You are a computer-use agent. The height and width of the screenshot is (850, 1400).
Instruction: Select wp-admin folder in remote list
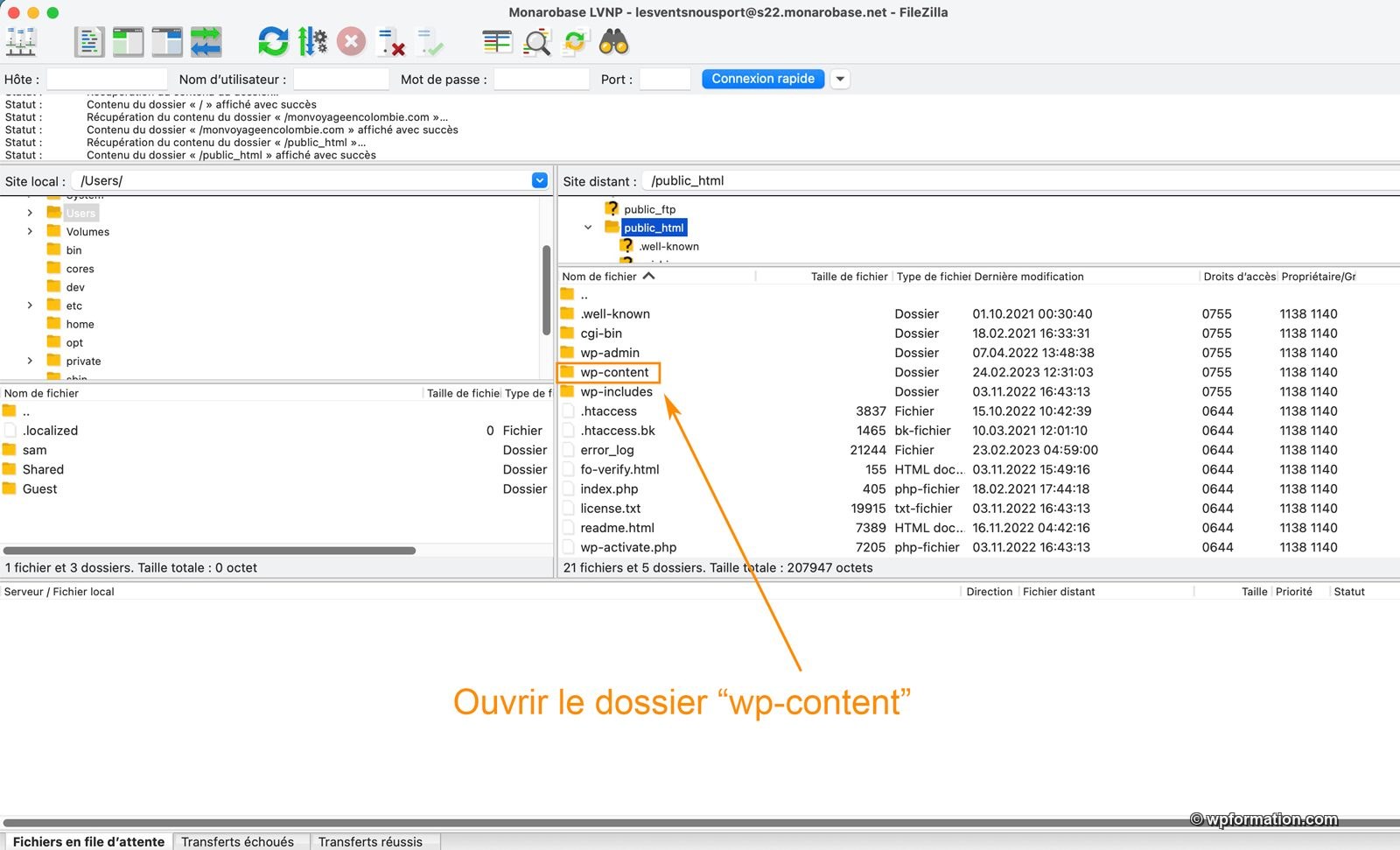(x=610, y=353)
